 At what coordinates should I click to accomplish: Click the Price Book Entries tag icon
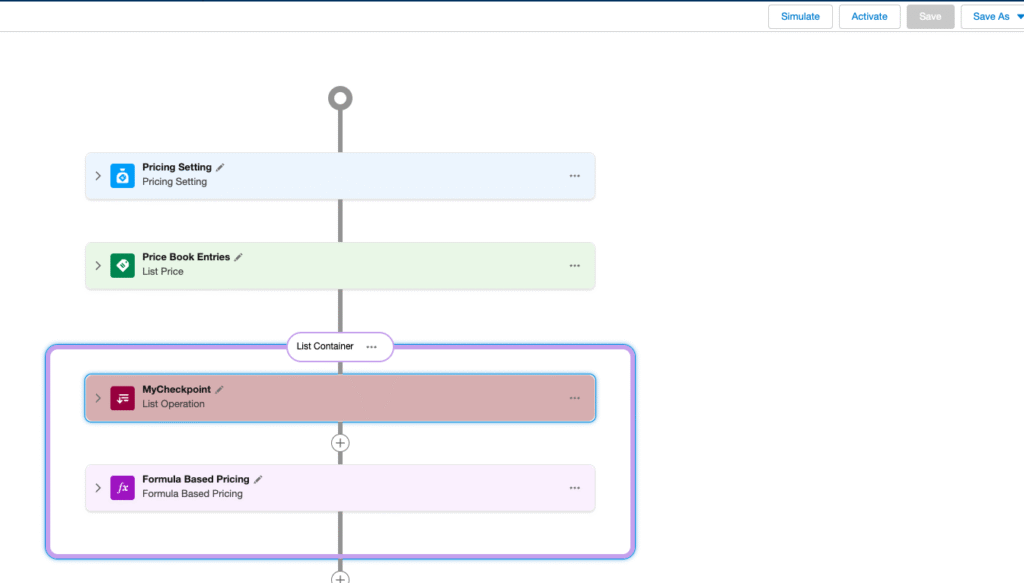click(122, 265)
